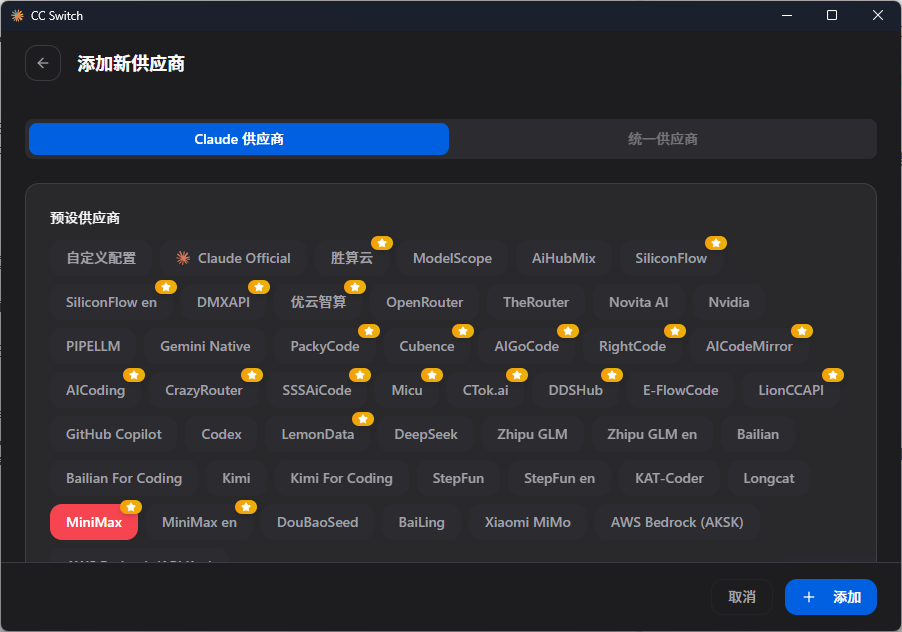
Task: Choose the PIPELLM preset
Action: point(93,346)
